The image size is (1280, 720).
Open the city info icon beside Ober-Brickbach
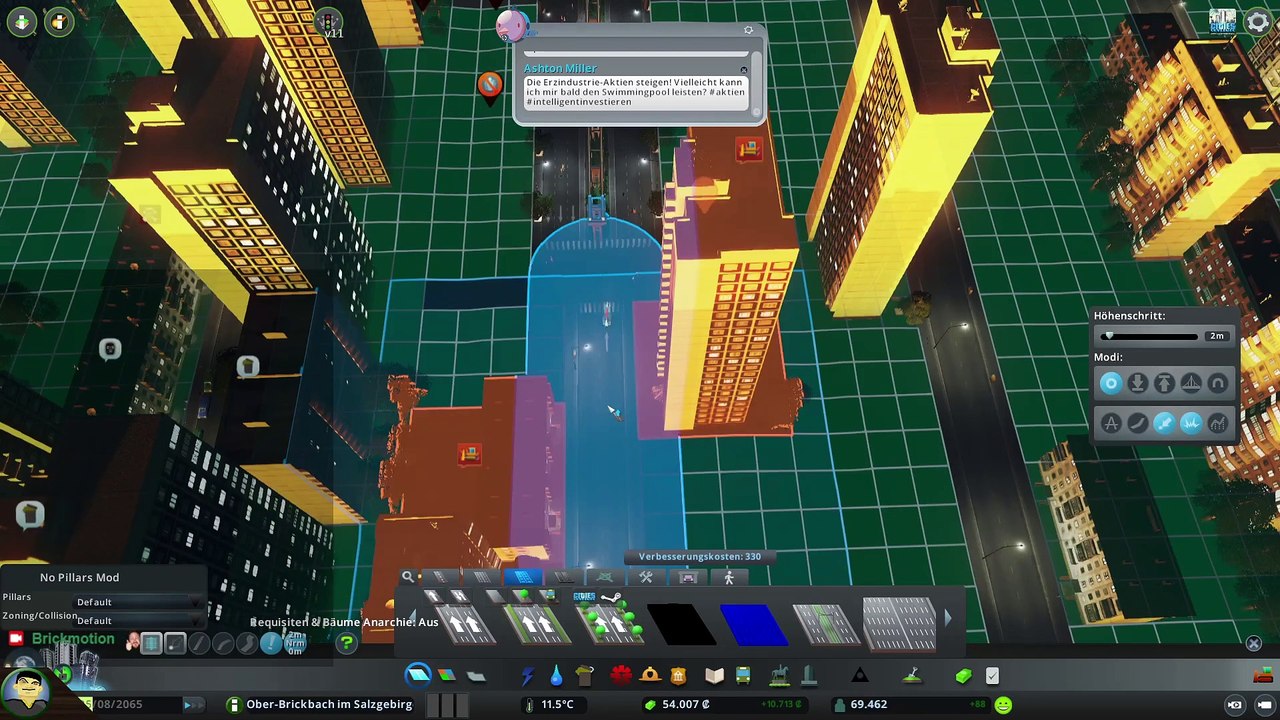tap(233, 705)
